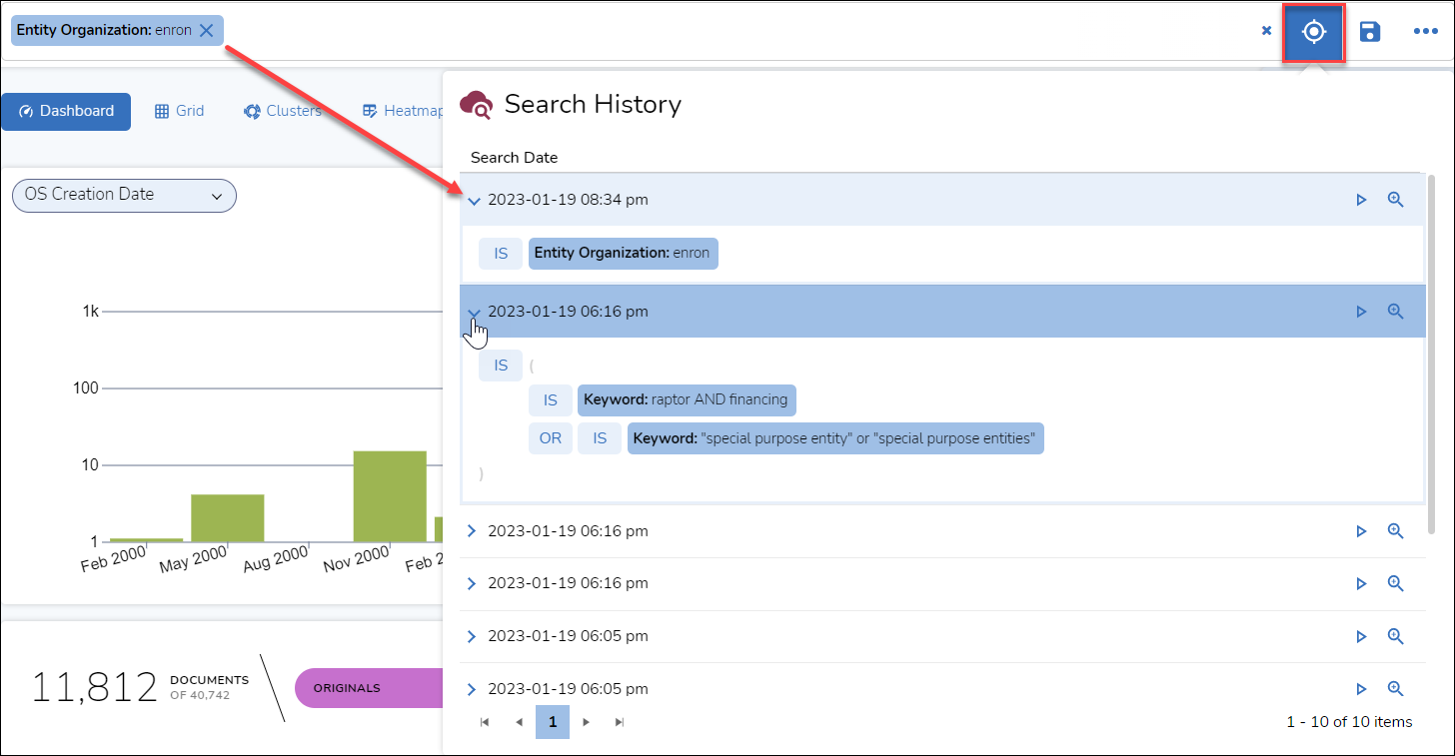Select page 1 in the pager
This screenshot has height=756, width=1455.
point(552,722)
